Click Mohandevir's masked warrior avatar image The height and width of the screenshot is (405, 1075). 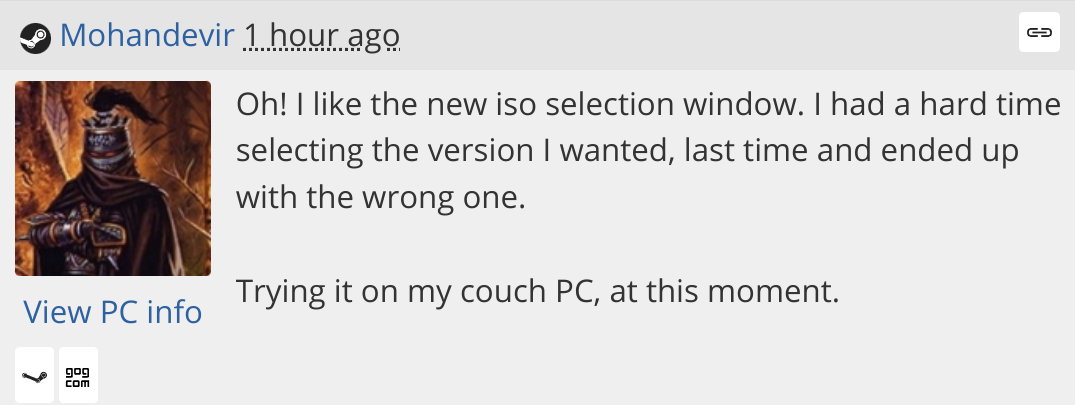point(113,178)
